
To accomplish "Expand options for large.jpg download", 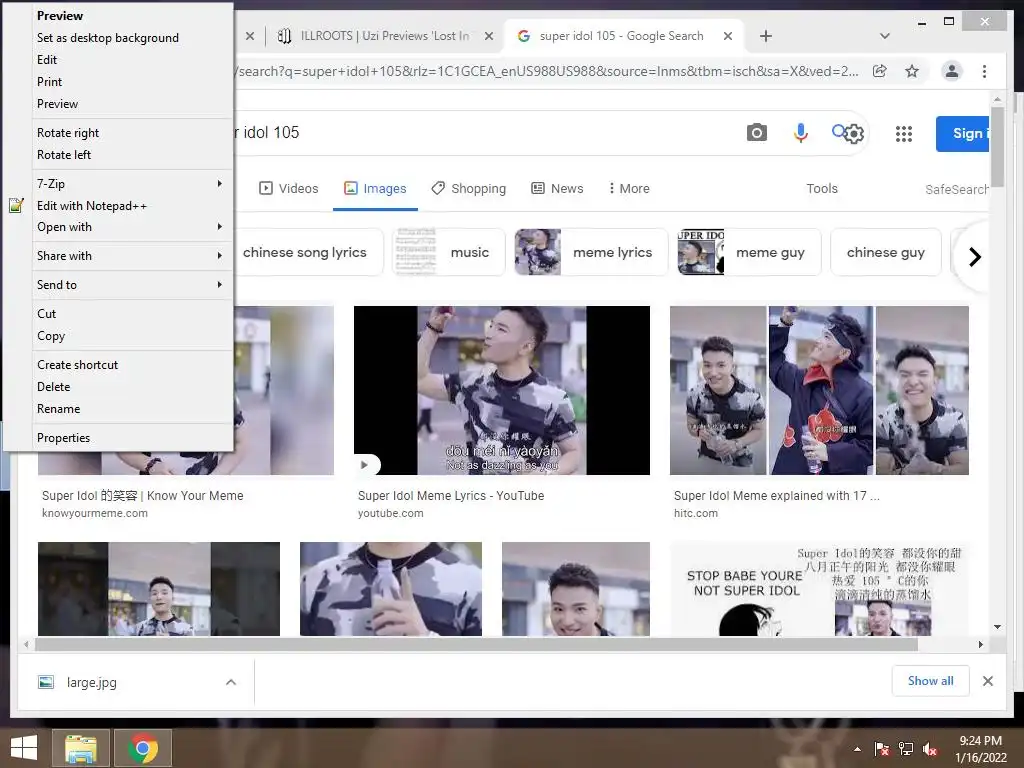I will coord(231,682).
